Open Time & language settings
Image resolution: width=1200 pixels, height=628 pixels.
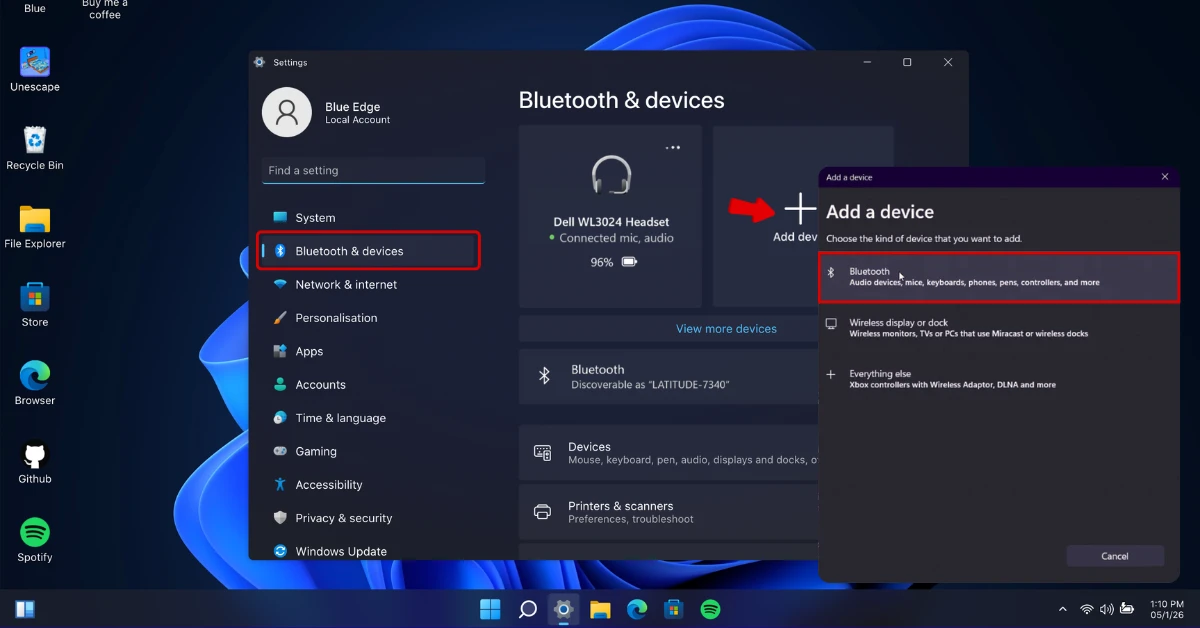point(371,418)
